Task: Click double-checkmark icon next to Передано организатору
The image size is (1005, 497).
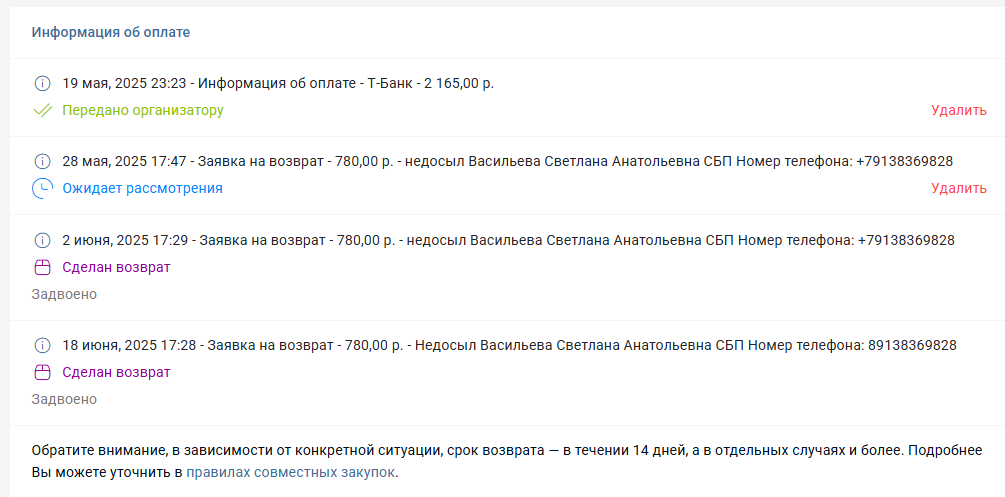Action: pos(42,110)
